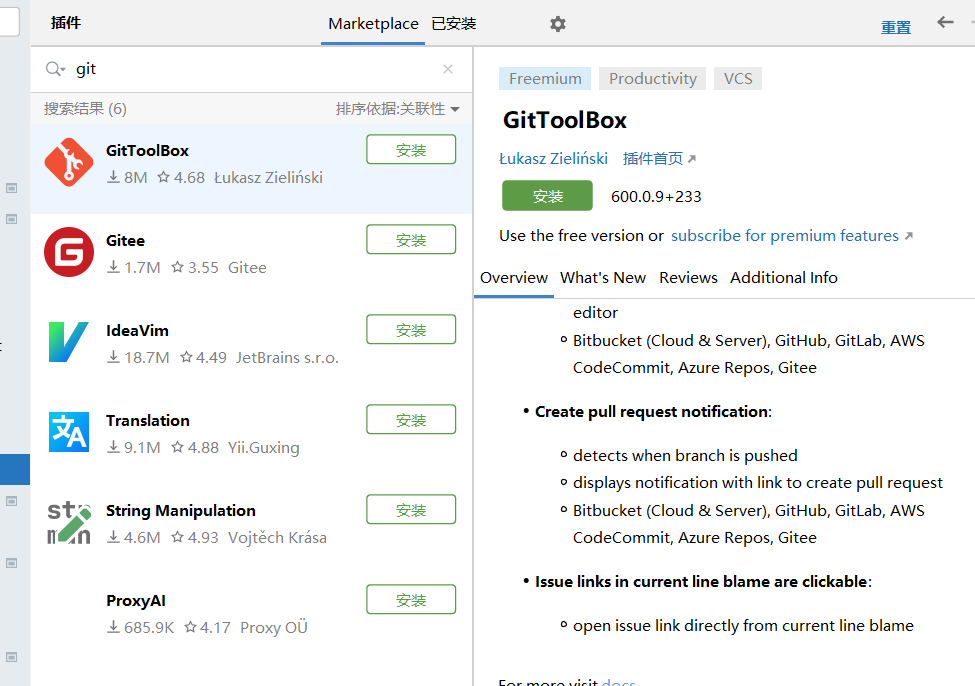
Task: Select the IdeaVim plugin title
Action: (x=137, y=330)
